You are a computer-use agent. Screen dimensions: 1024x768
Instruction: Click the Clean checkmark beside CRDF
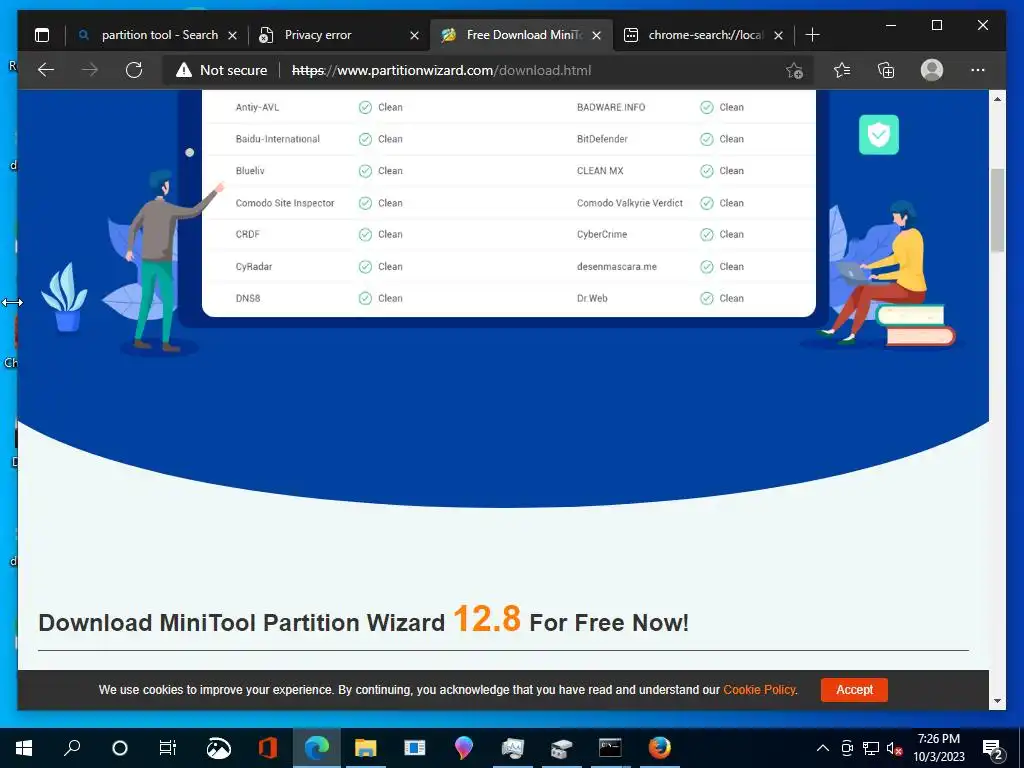pos(365,234)
